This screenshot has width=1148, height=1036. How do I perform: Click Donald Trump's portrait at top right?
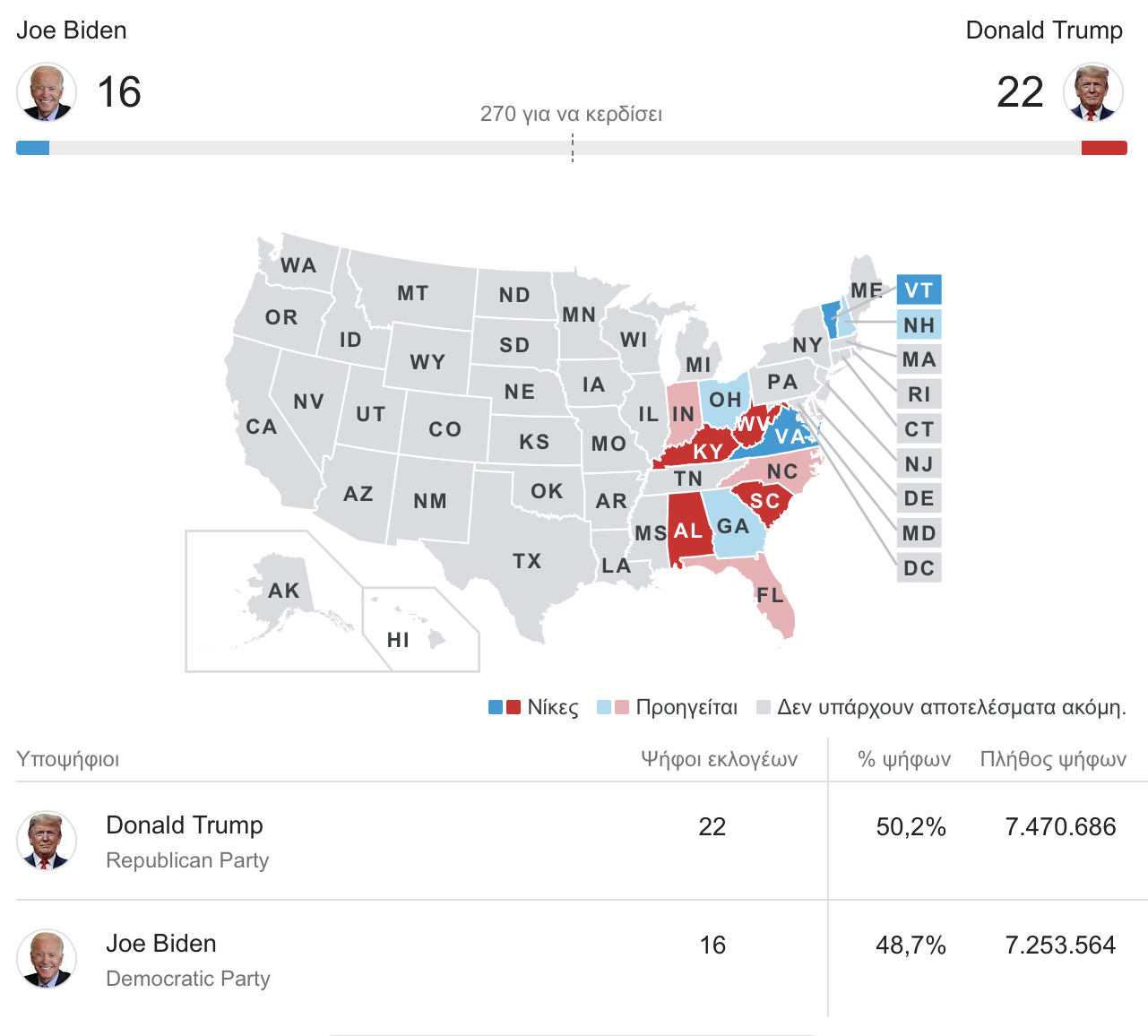(x=1093, y=92)
